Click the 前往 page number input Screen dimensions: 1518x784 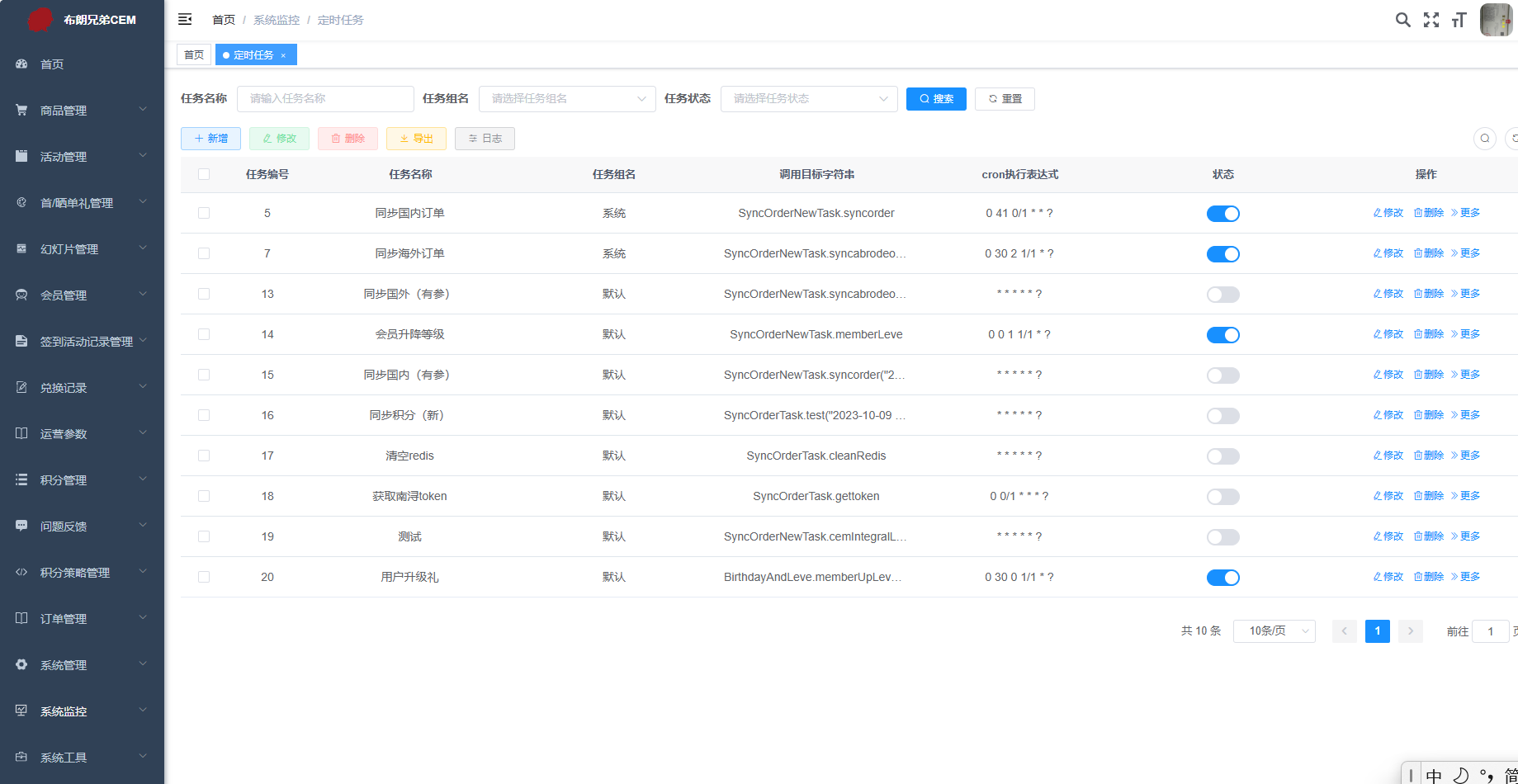point(1491,631)
